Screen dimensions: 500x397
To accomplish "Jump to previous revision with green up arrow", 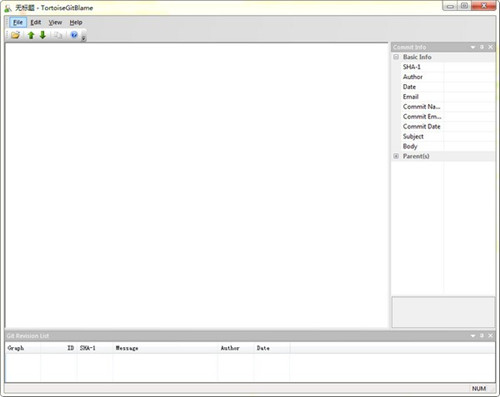I will (31, 35).
